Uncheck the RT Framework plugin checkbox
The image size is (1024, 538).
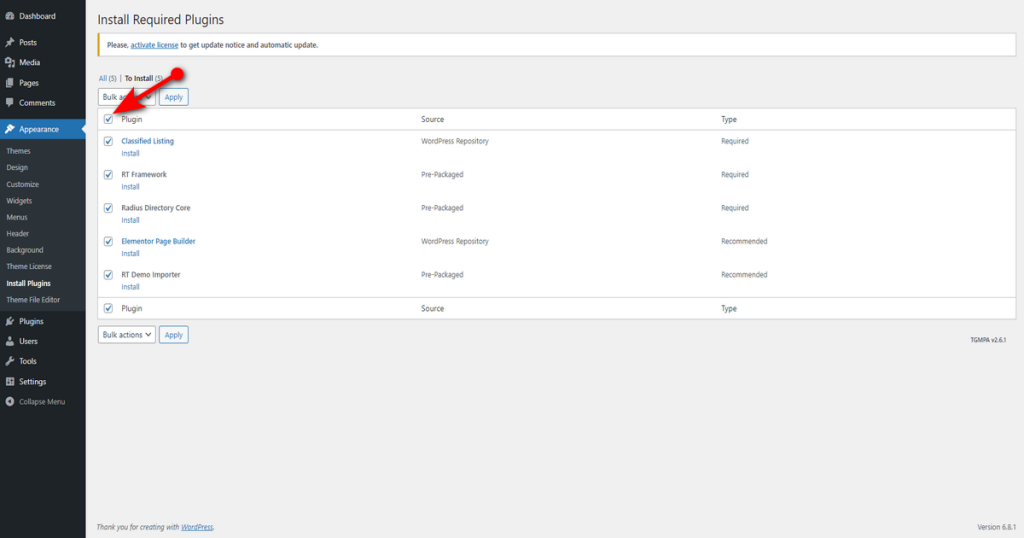tap(108, 174)
